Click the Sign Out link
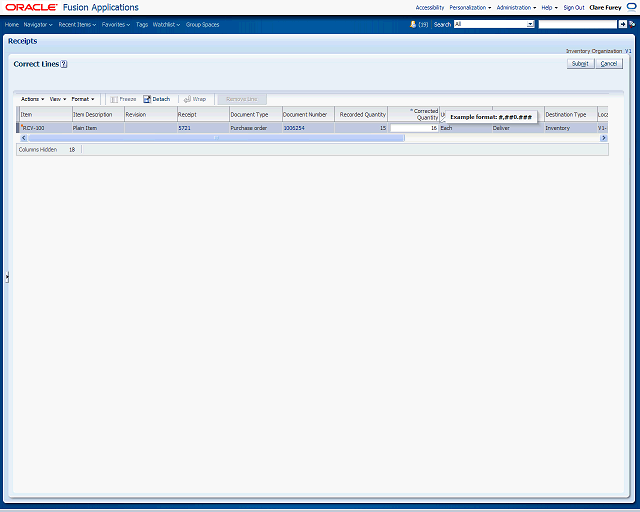Viewport: 640px width, 512px height. click(573, 7)
